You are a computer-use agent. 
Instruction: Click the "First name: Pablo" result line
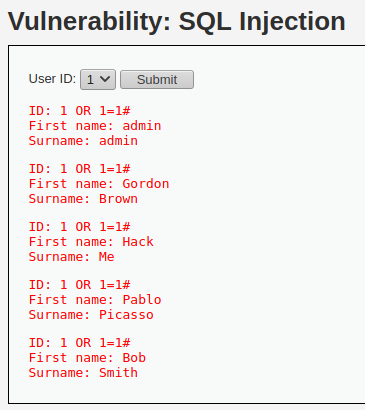[95, 300]
